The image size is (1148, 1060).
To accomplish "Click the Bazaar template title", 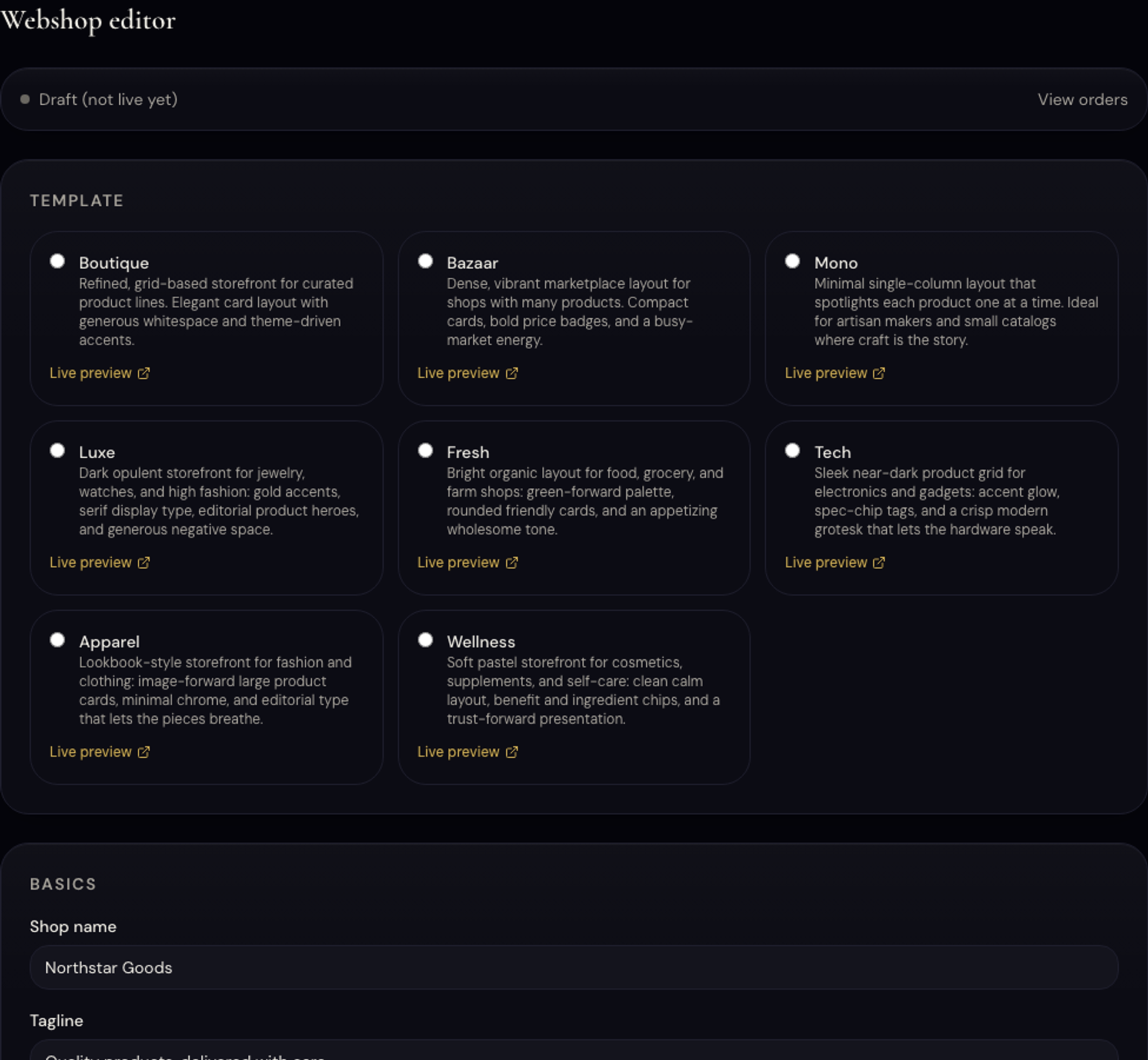I will pyautogui.click(x=472, y=263).
